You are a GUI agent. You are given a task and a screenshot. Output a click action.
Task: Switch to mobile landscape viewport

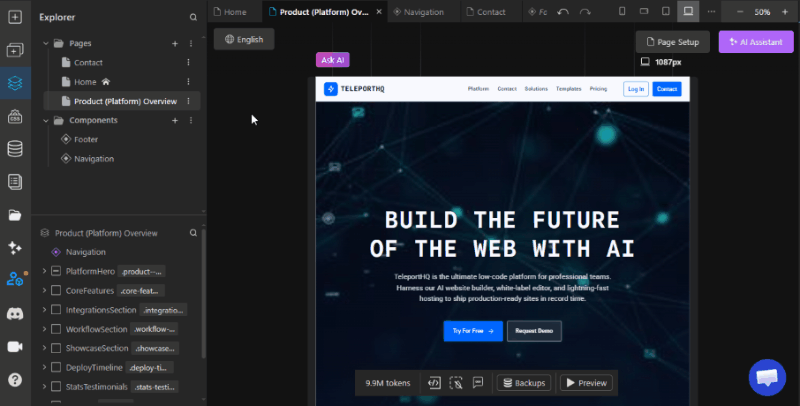point(644,11)
